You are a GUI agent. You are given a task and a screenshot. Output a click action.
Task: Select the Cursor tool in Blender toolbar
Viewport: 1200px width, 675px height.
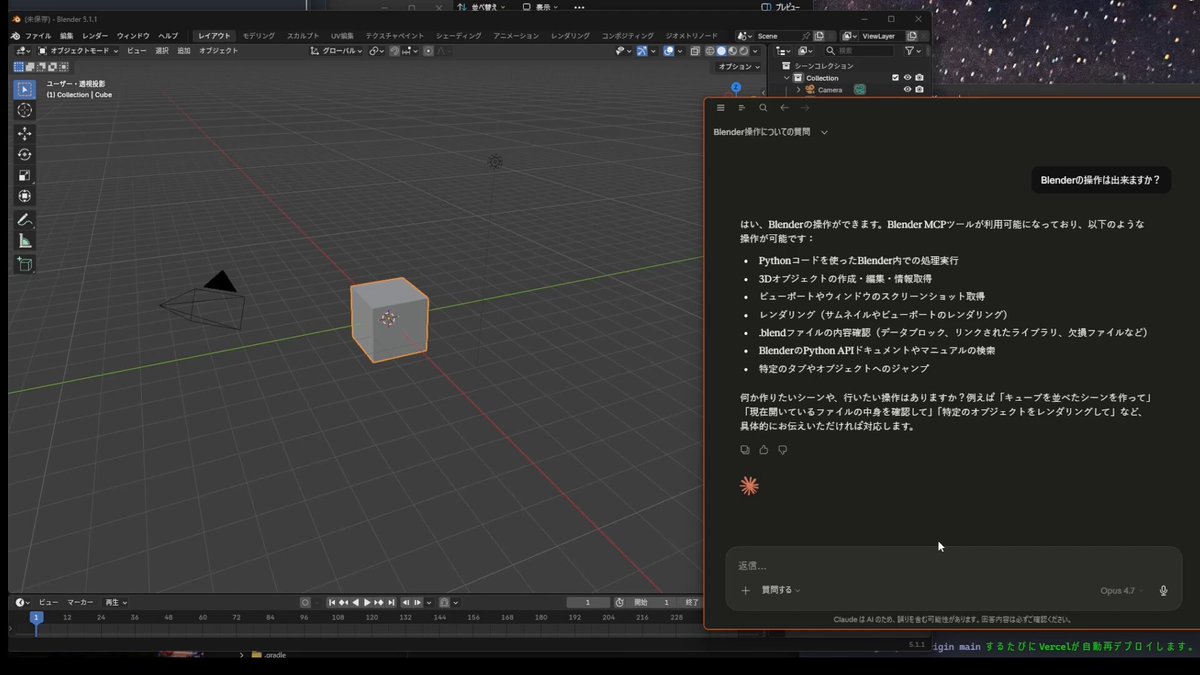(x=25, y=110)
